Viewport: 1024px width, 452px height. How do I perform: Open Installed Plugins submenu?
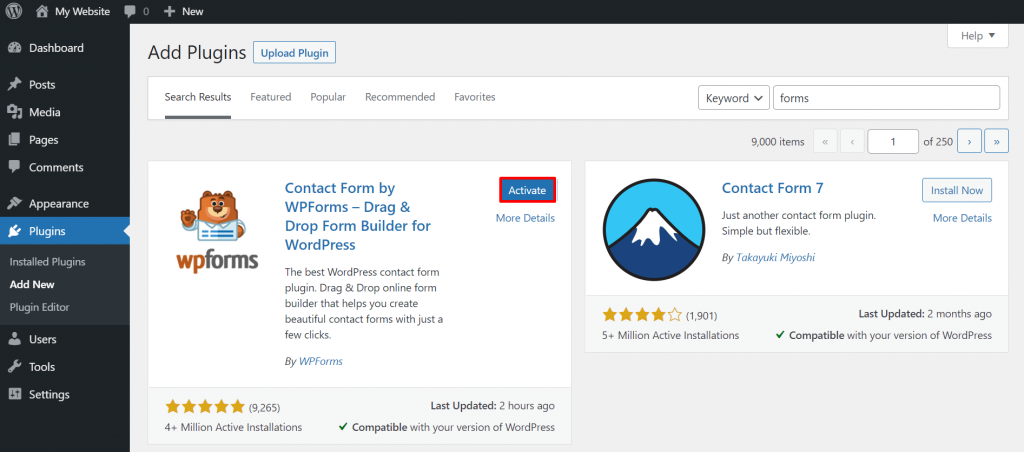[48, 262]
